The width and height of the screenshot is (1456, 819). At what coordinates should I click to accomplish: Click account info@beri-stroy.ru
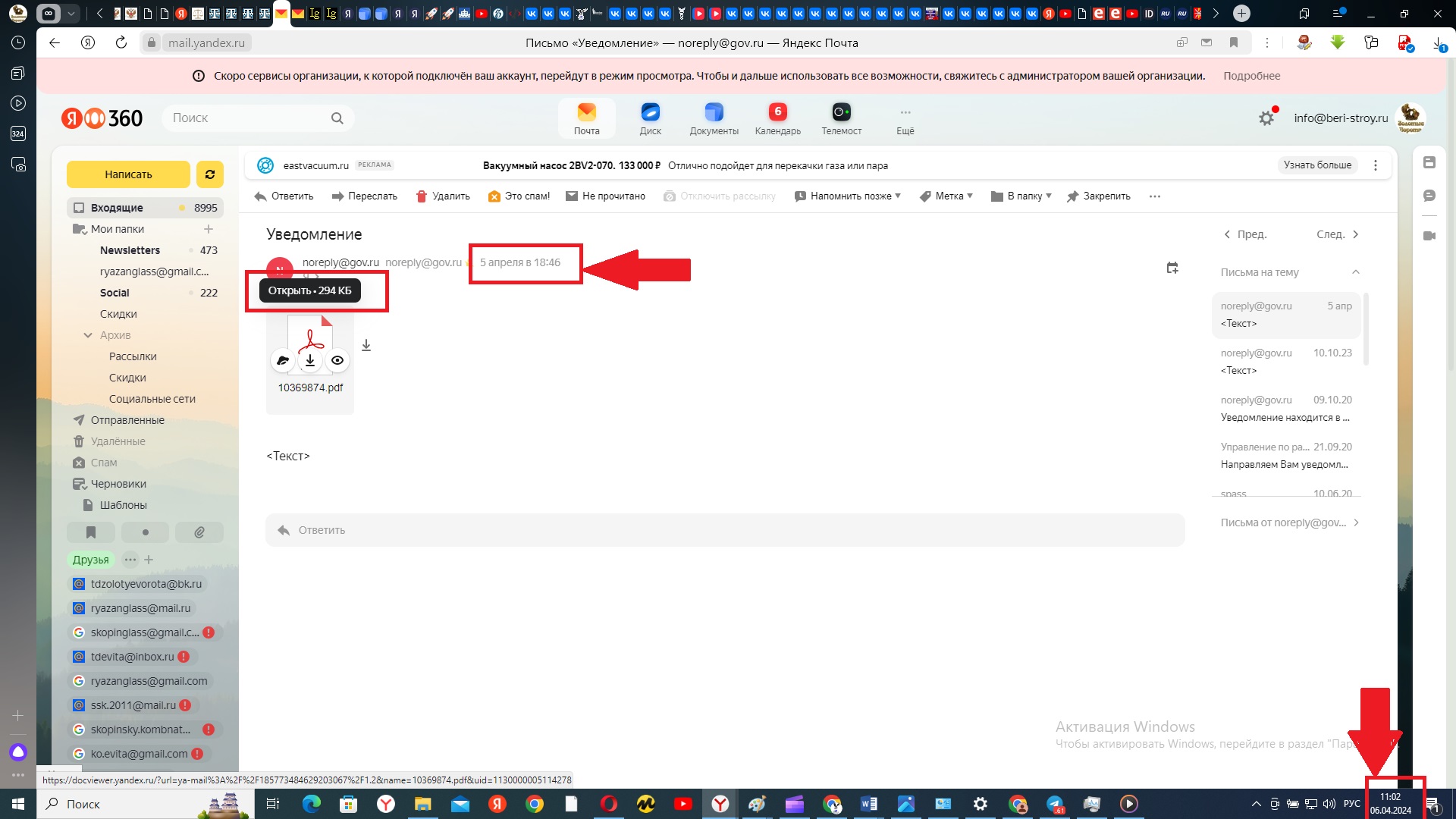(x=1341, y=118)
